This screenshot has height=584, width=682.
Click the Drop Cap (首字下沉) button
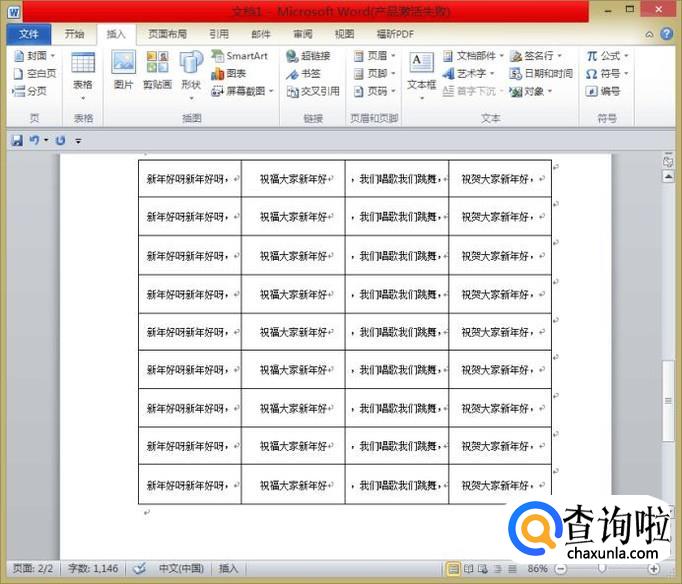click(472, 91)
